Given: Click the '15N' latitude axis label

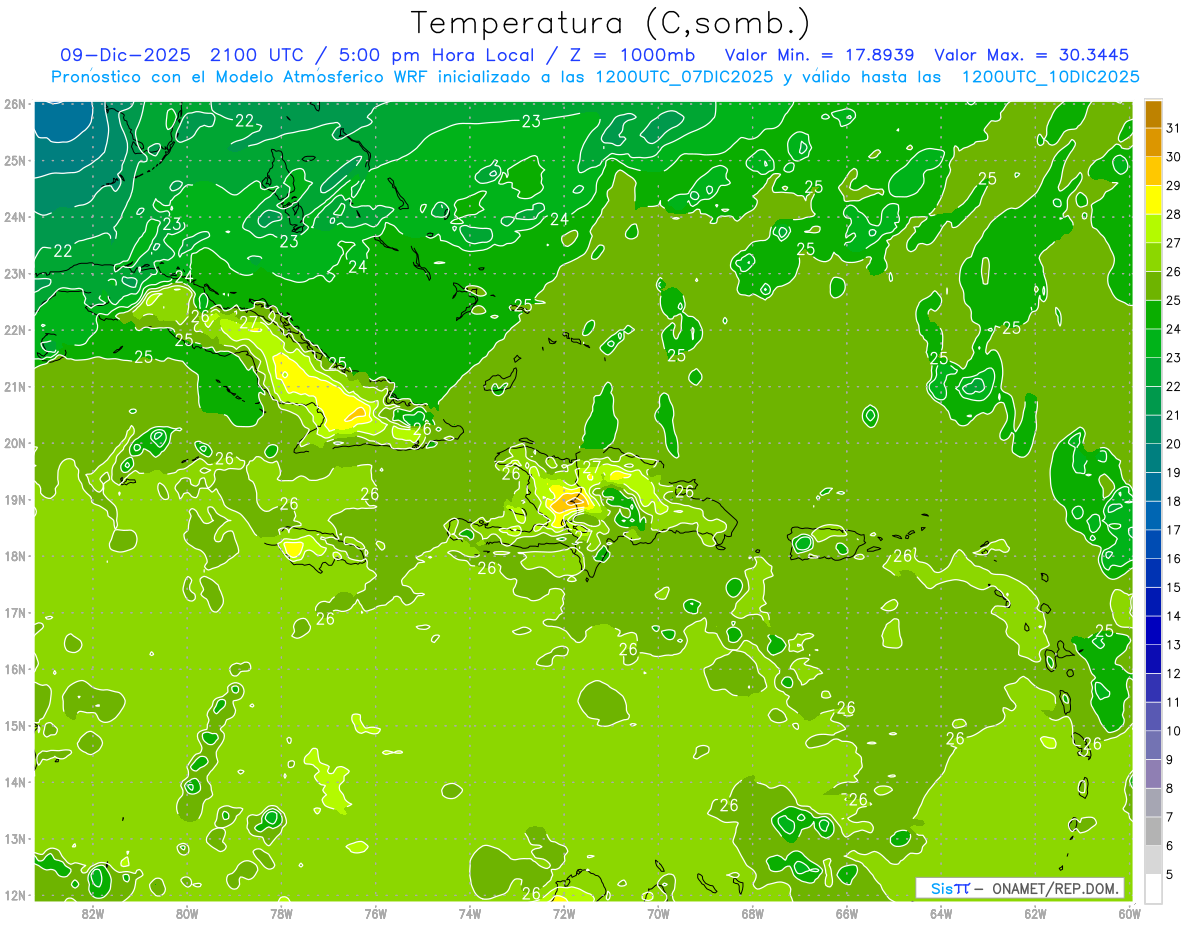Looking at the screenshot, I should coord(15,726).
